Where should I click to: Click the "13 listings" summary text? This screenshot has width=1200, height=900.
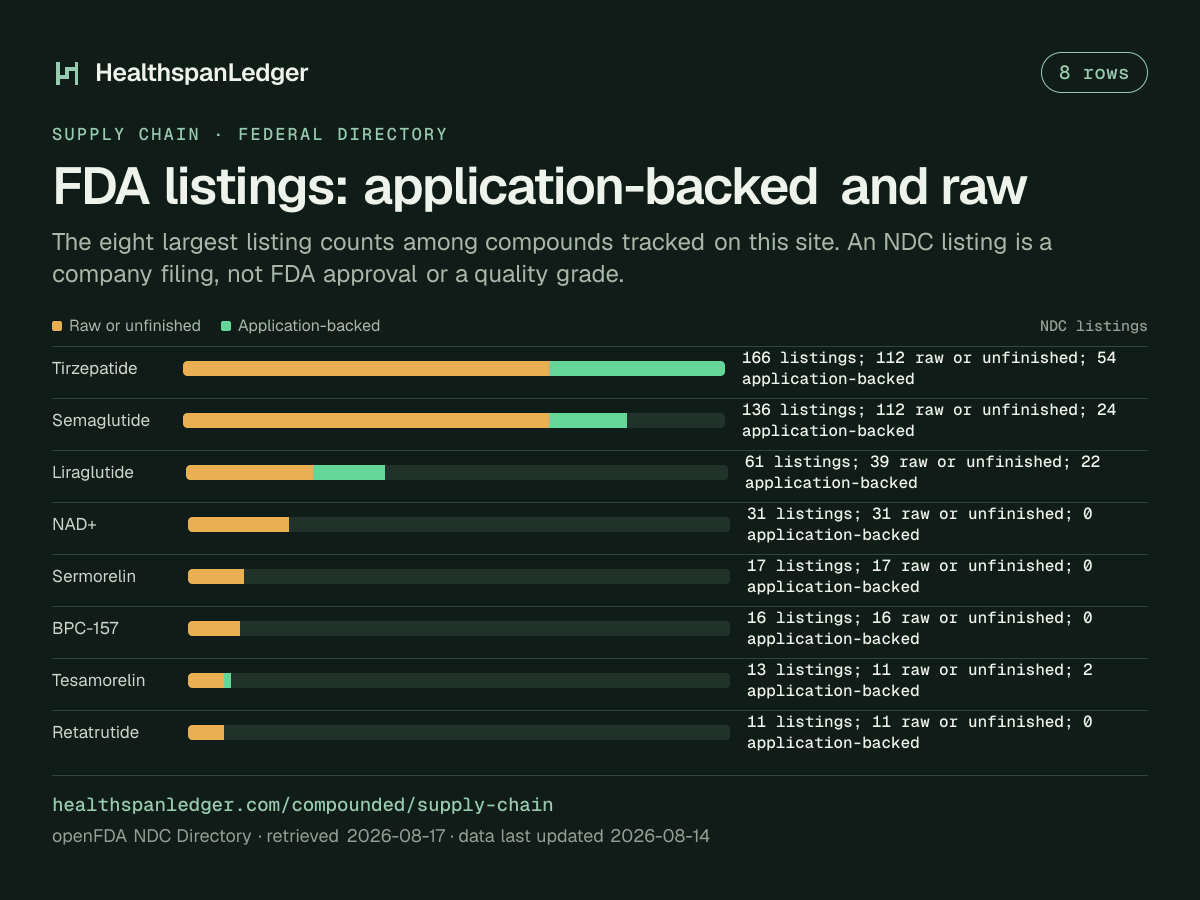tap(920, 680)
